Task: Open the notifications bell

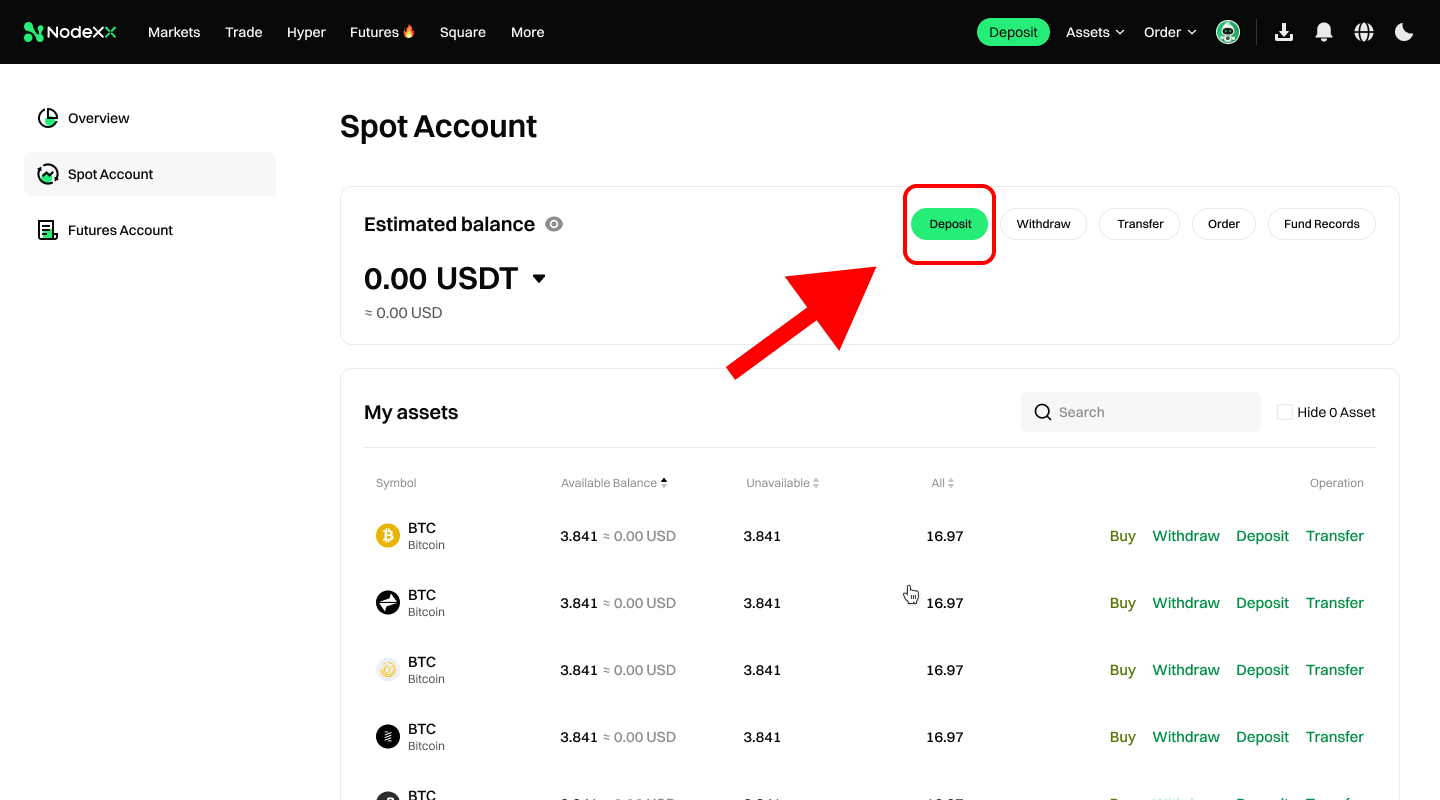Action: click(x=1324, y=32)
